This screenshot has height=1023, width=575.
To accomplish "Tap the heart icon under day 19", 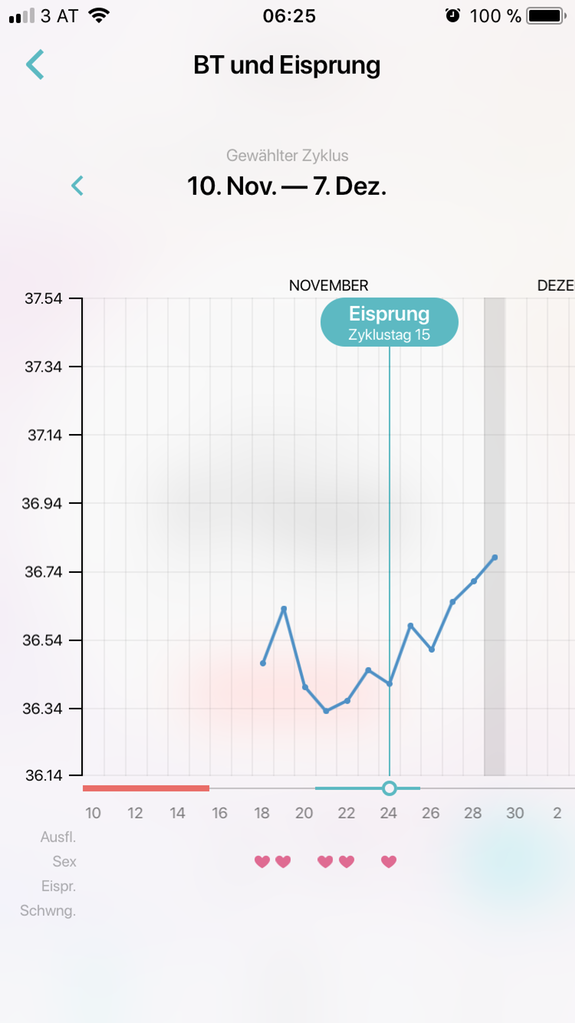I will (x=283, y=862).
